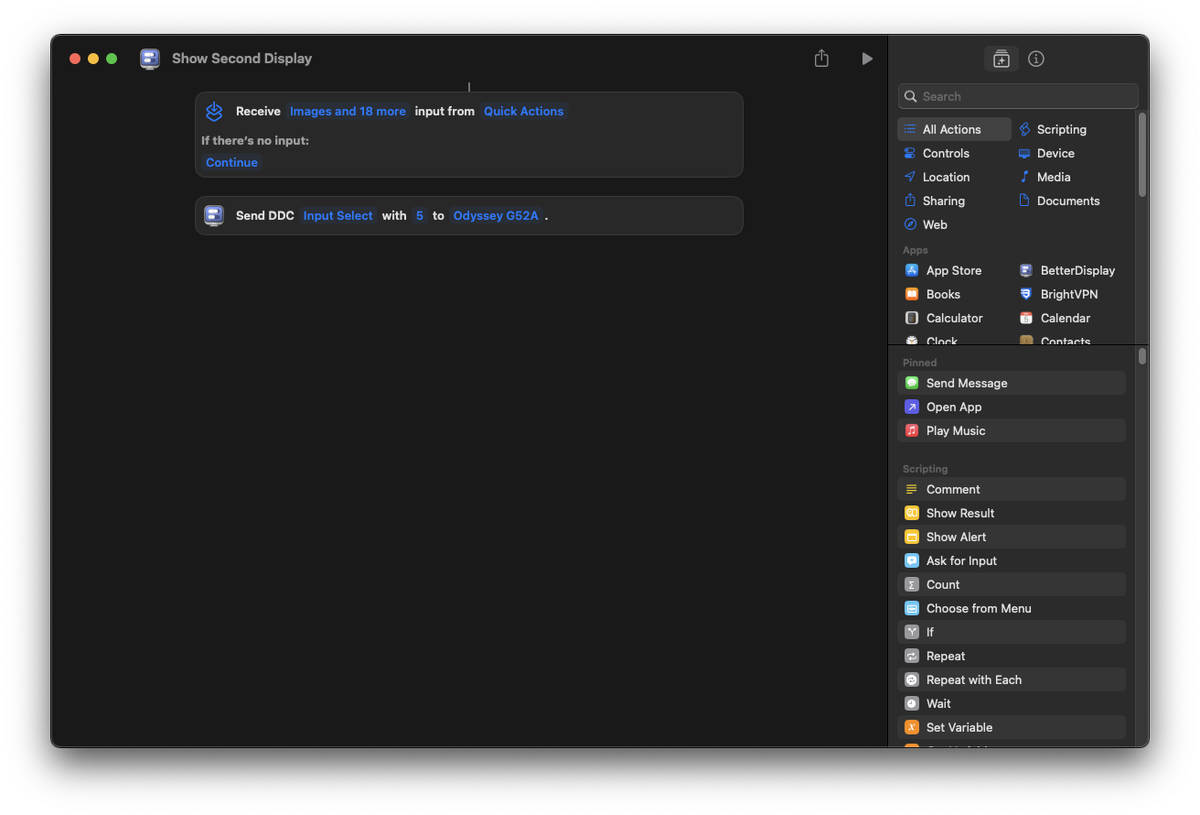
Task: Click the categories list scrollbar
Action: point(1142,155)
